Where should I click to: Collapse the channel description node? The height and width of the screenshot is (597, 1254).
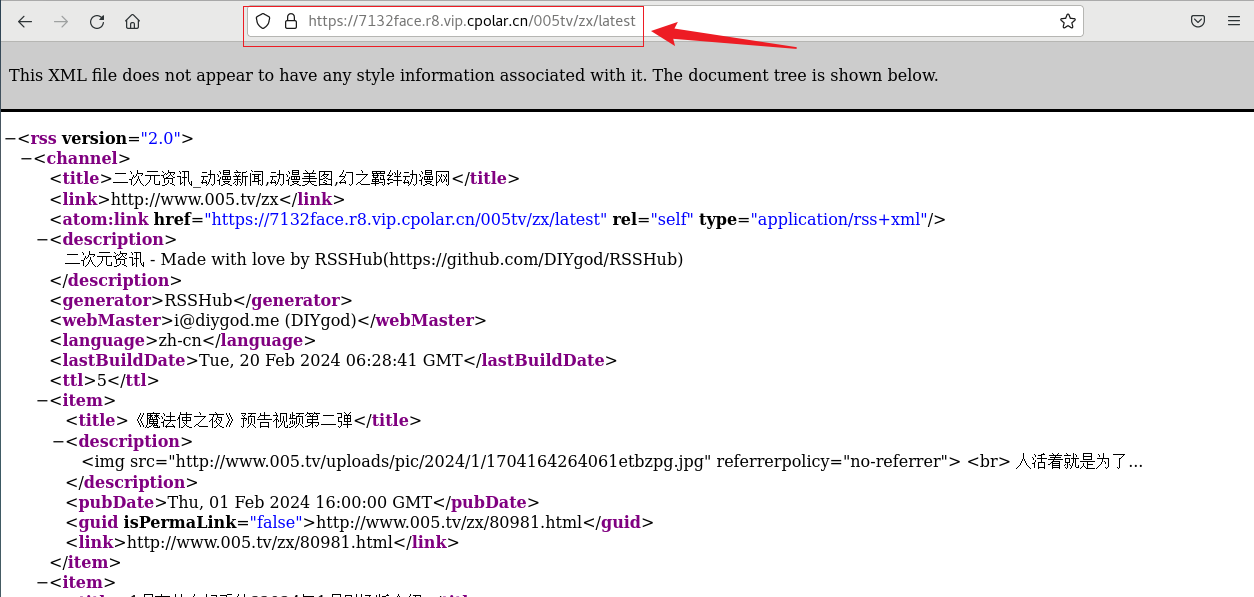tap(41, 239)
